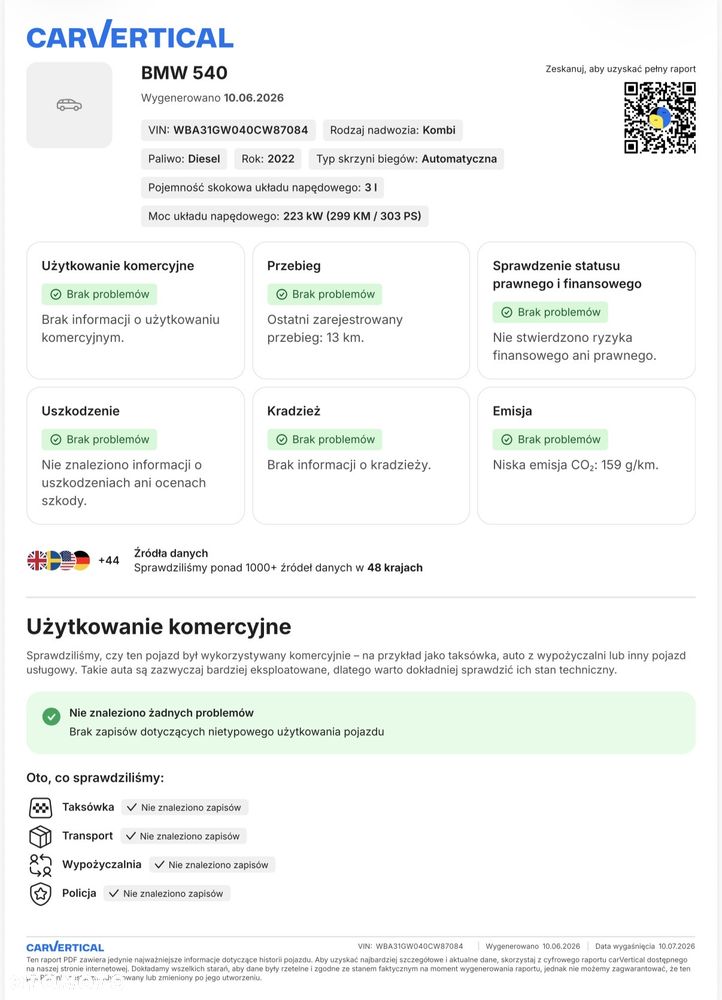Click the Policja shield icon
722x1000 pixels.
click(41, 893)
